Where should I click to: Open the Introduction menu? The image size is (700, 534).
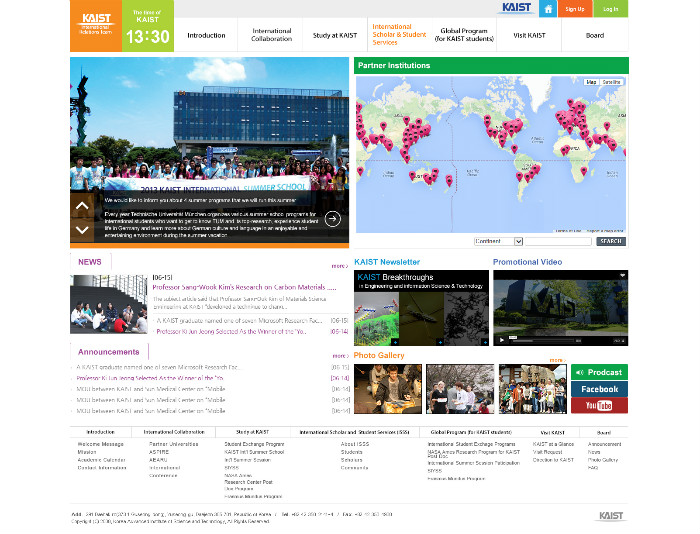click(x=206, y=35)
